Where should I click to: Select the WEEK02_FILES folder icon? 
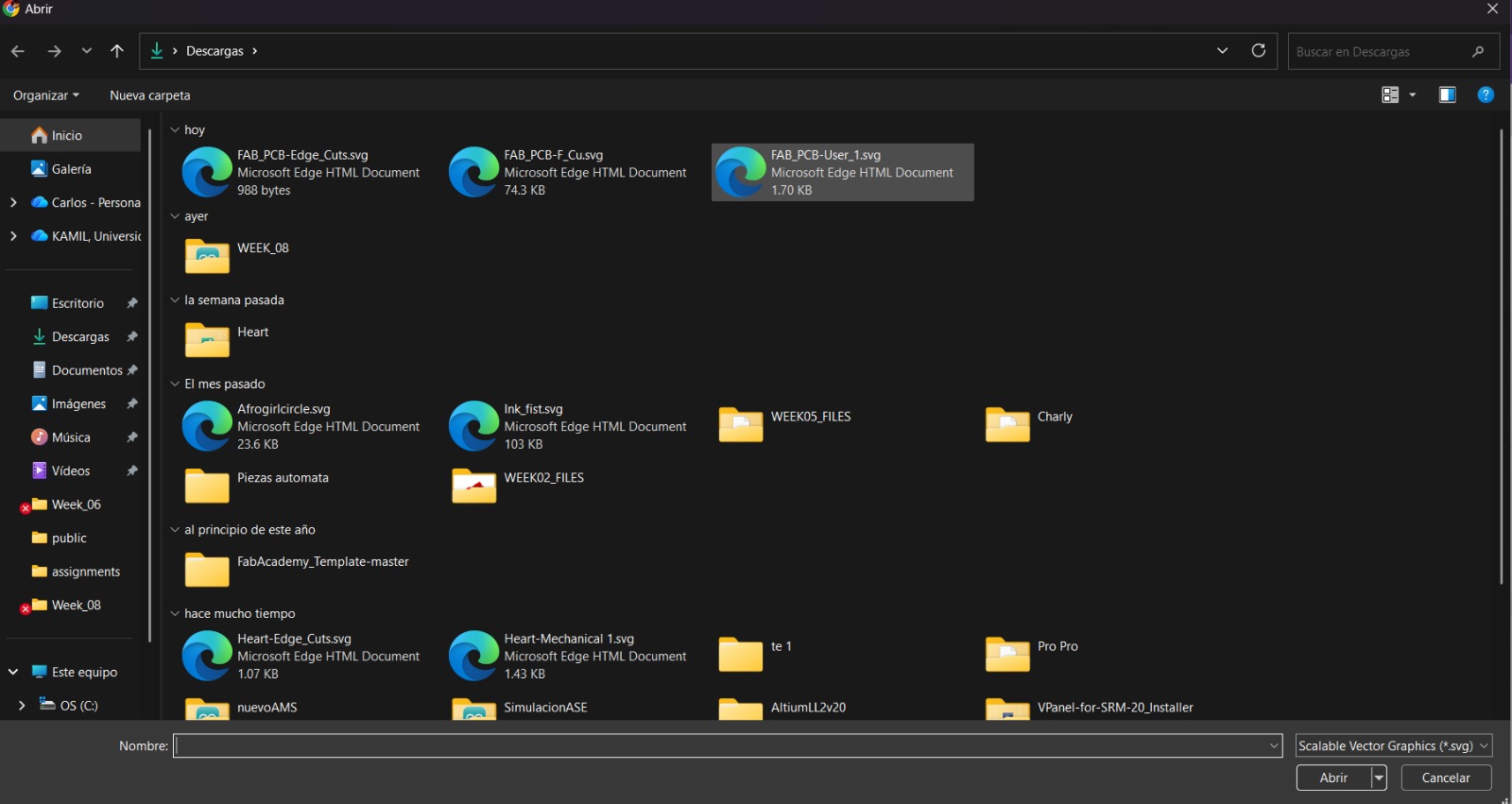tap(473, 486)
